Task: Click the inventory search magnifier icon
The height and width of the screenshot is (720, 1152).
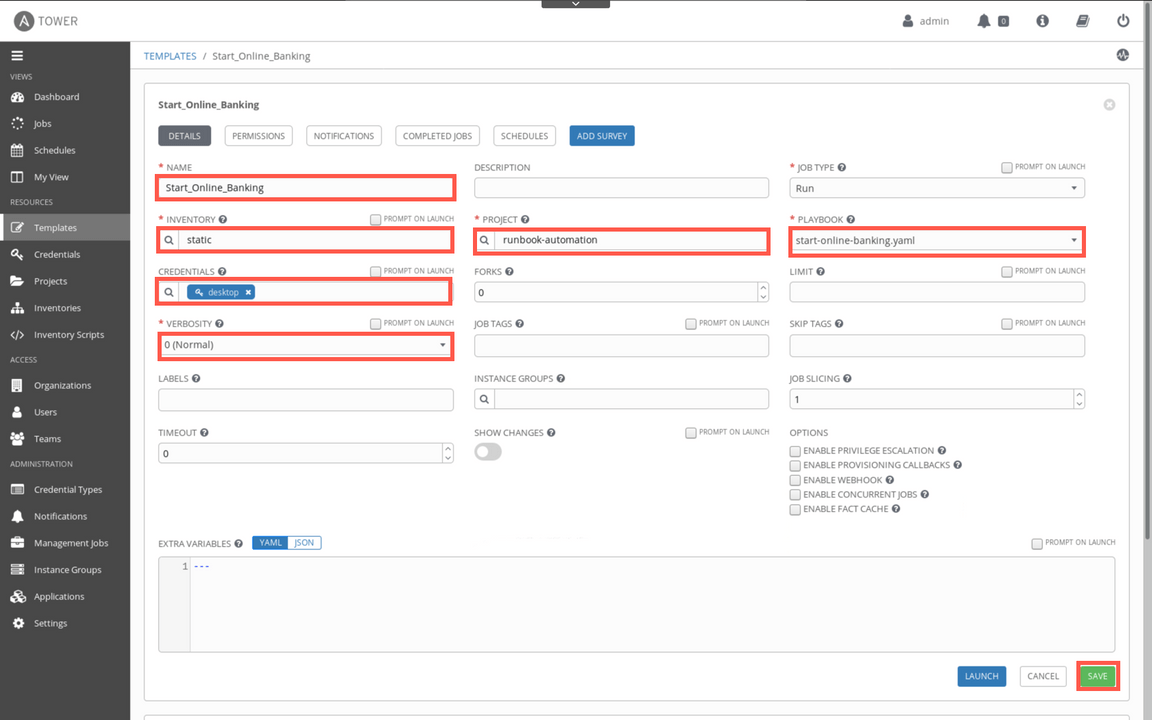Action: point(170,240)
